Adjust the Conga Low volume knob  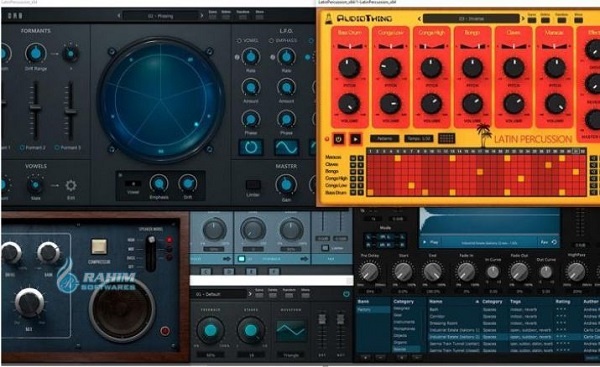[390, 104]
